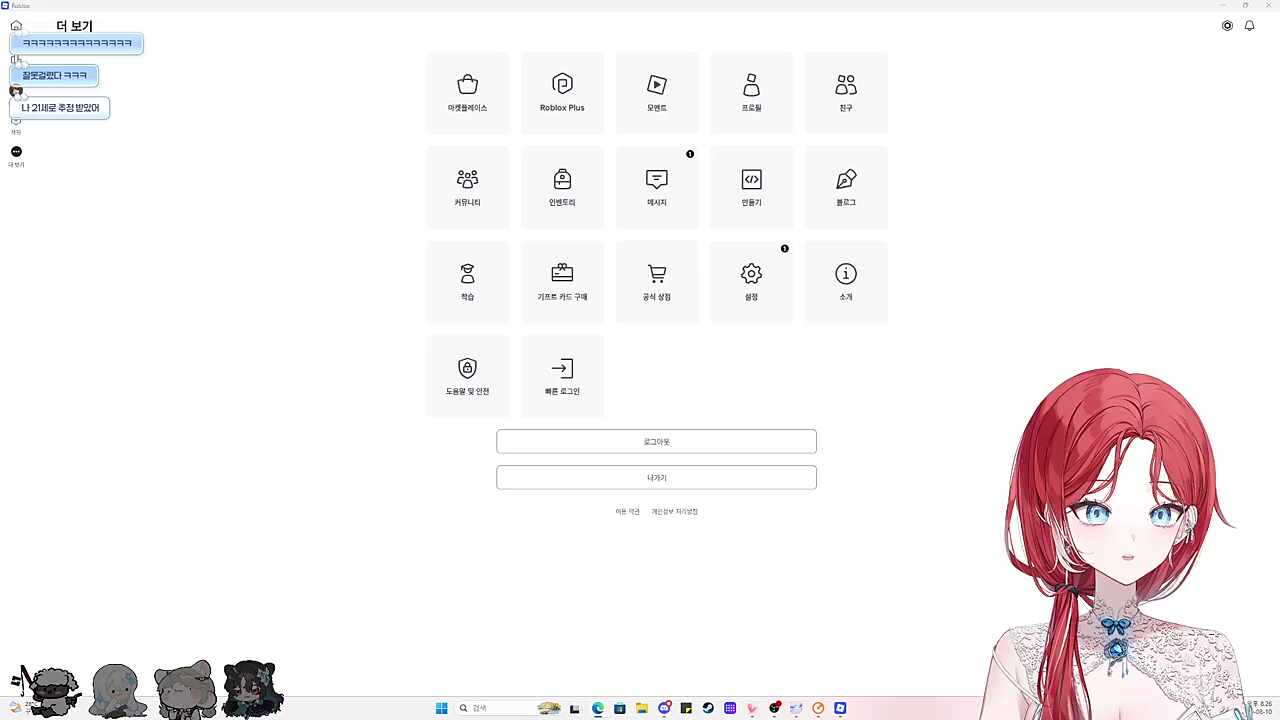Click the 로그아웃 button
Viewport: 1280px width, 720px height.
pyautogui.click(x=656, y=441)
